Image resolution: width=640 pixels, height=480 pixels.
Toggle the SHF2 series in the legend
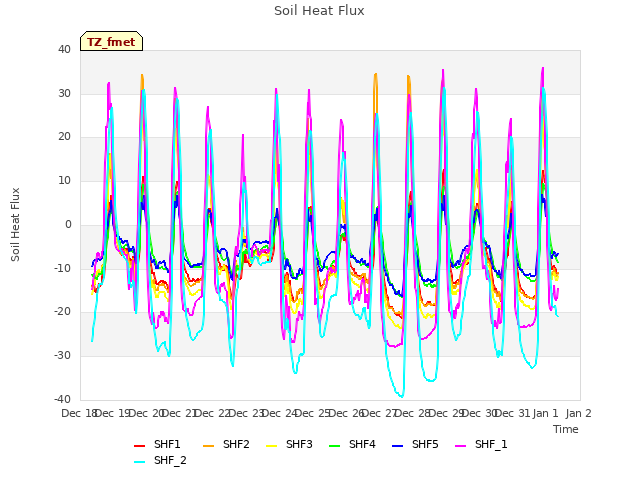(x=226, y=444)
